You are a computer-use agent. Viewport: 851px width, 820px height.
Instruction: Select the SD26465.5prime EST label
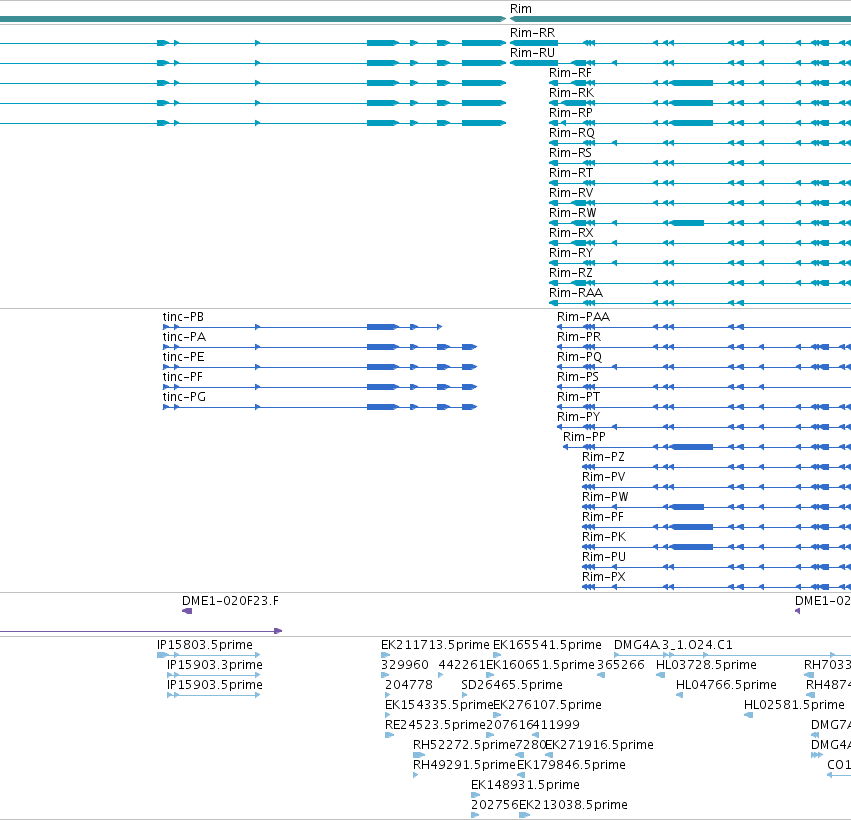512,685
